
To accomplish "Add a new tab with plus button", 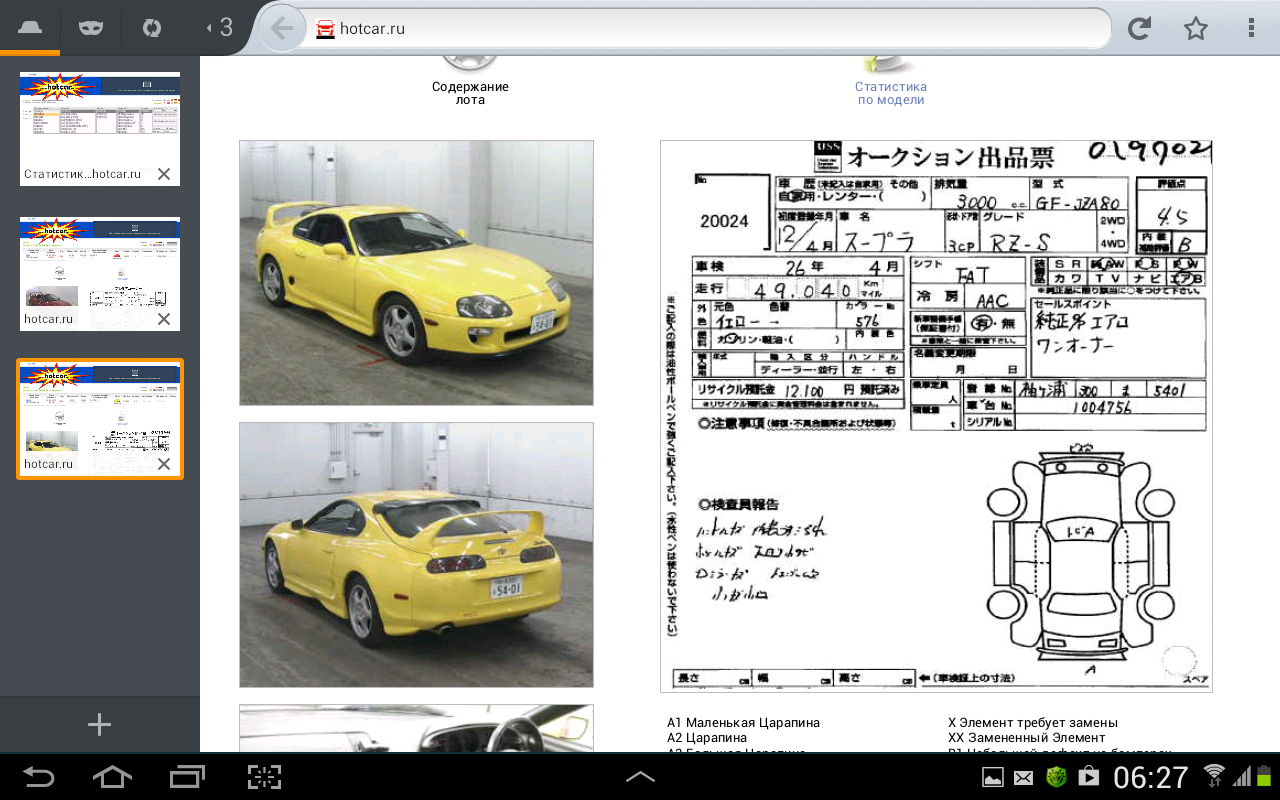I will point(99,725).
